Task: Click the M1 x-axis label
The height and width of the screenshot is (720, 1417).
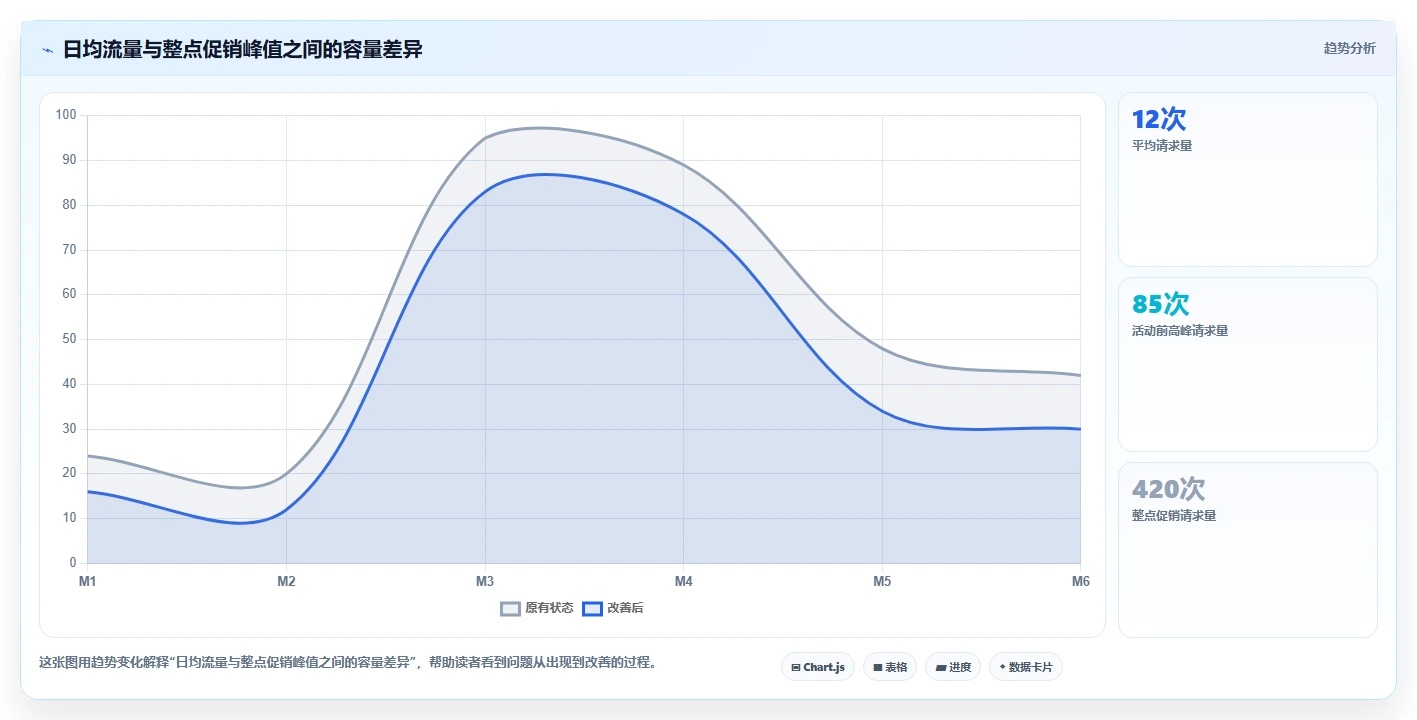Action: coord(87,581)
